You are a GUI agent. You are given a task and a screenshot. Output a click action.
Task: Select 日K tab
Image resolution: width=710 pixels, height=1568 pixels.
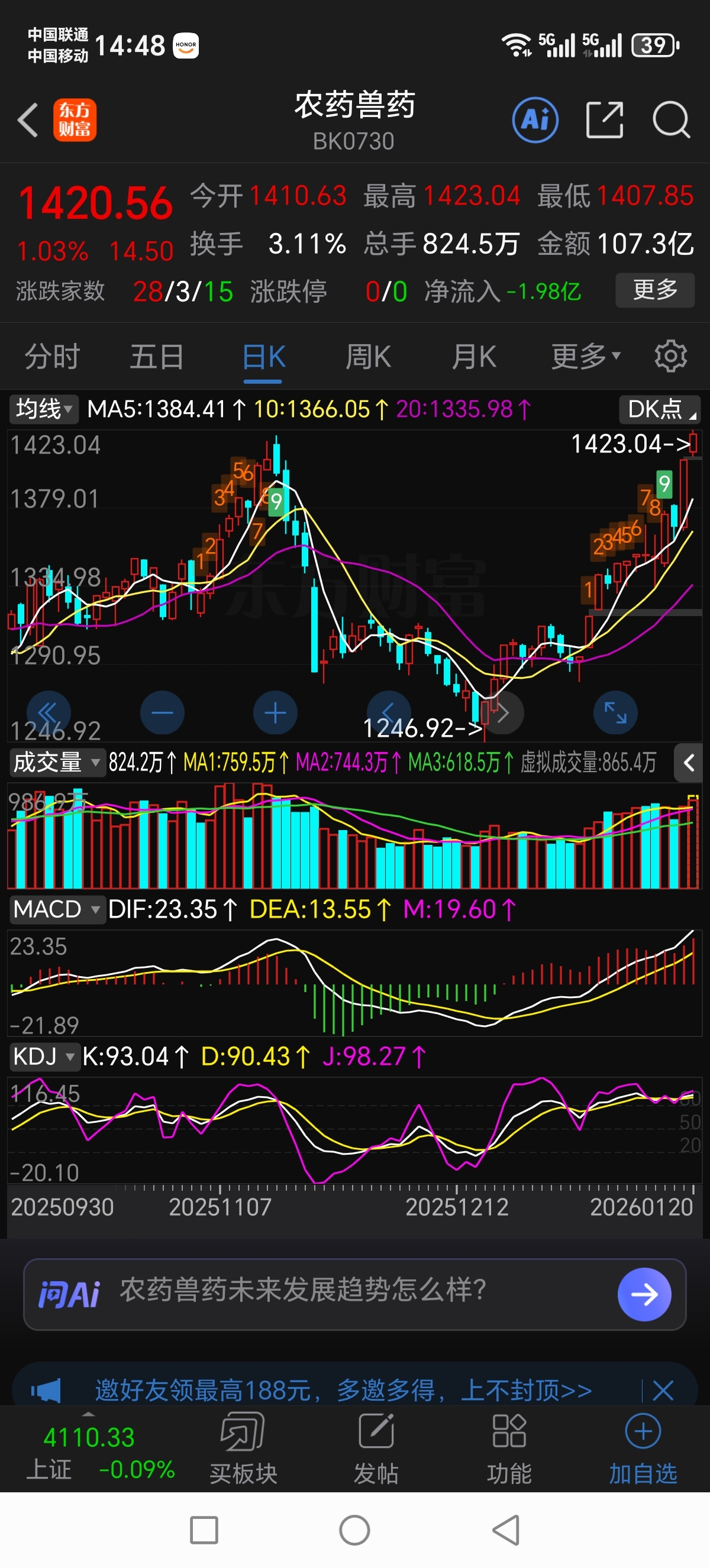(x=263, y=356)
